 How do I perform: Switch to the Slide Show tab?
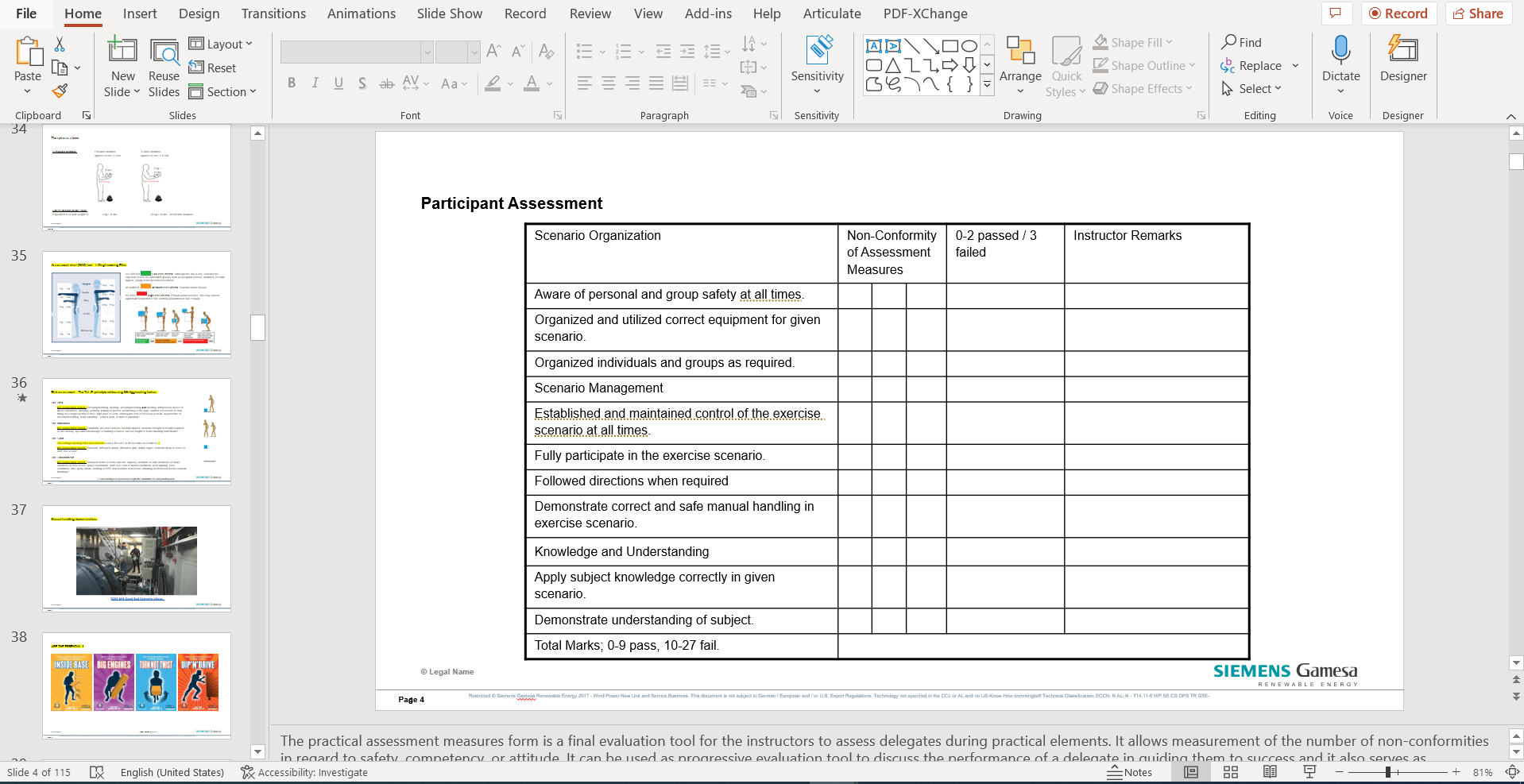pyautogui.click(x=450, y=14)
